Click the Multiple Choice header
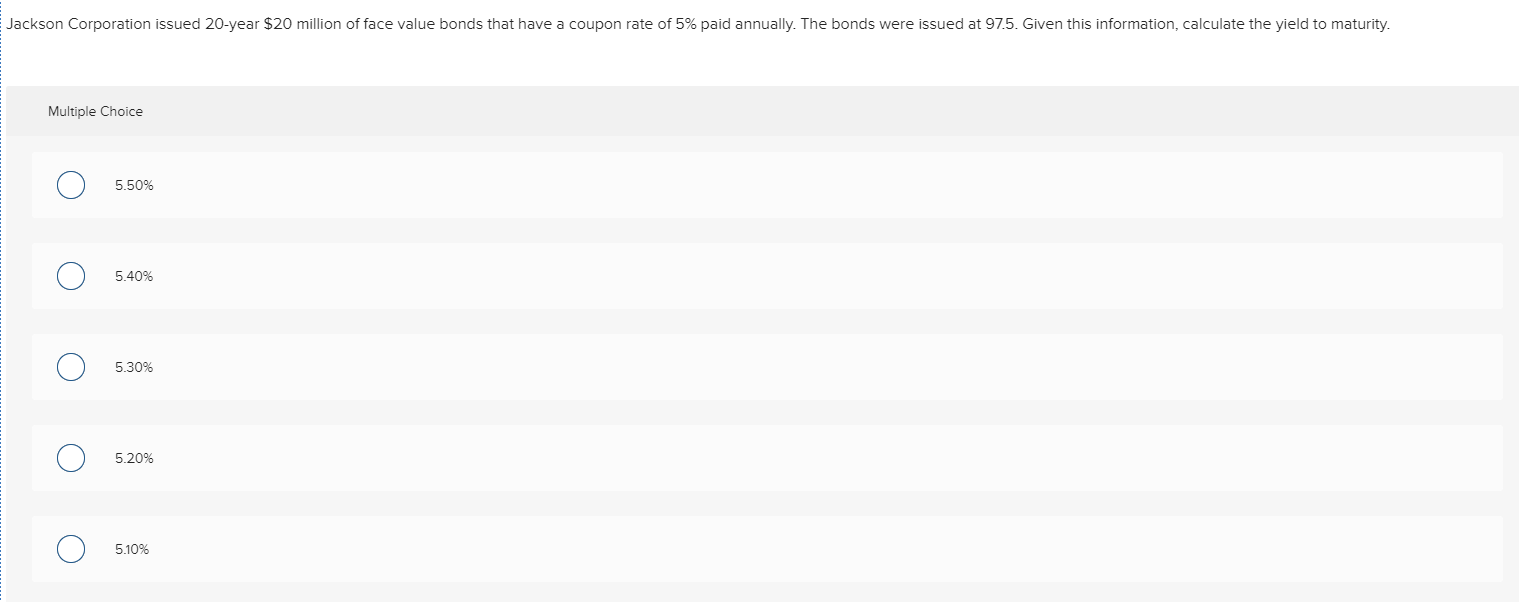 (x=96, y=111)
